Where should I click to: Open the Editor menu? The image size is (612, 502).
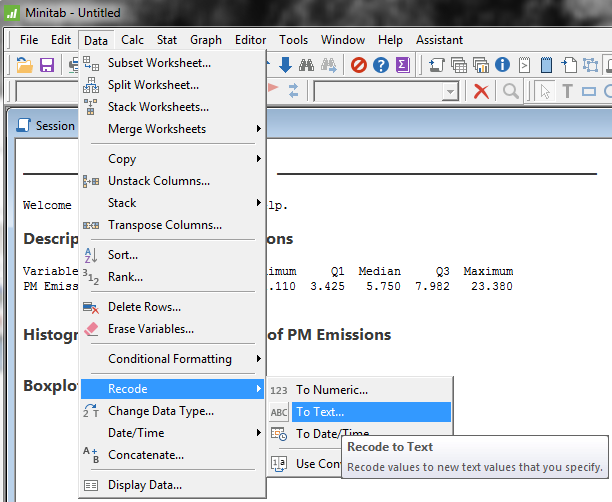point(250,40)
